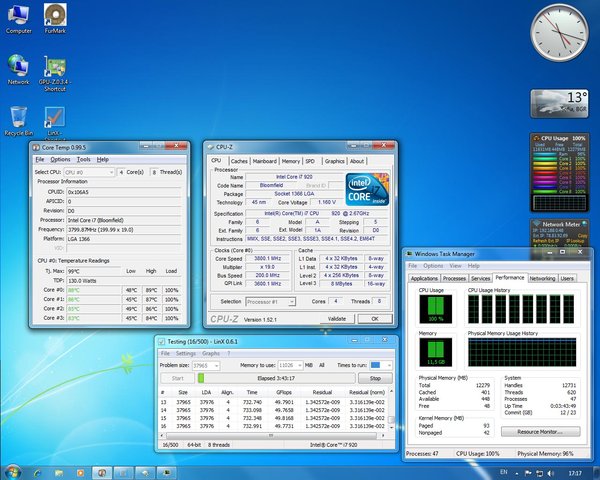The height and width of the screenshot is (480, 600).
Task: Open the Windows Start orb
Action: 12,473
